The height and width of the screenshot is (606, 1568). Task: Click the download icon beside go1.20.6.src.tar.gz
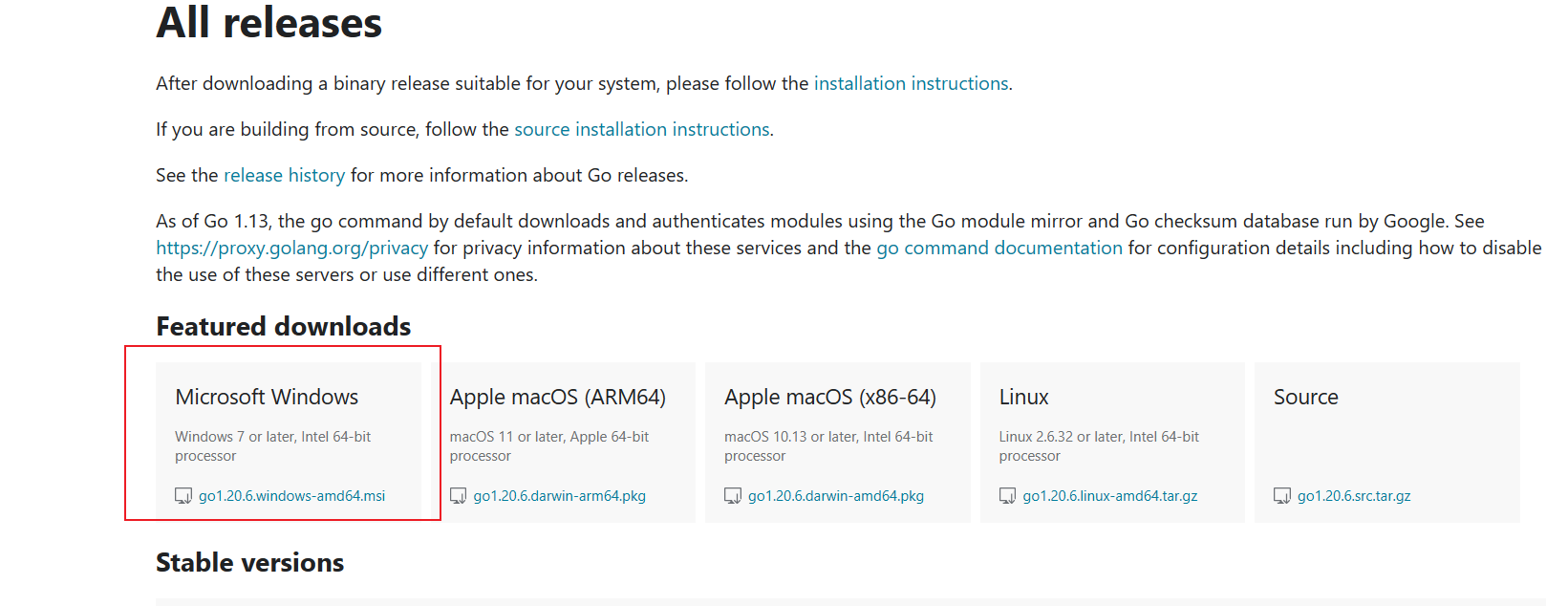coord(1282,496)
